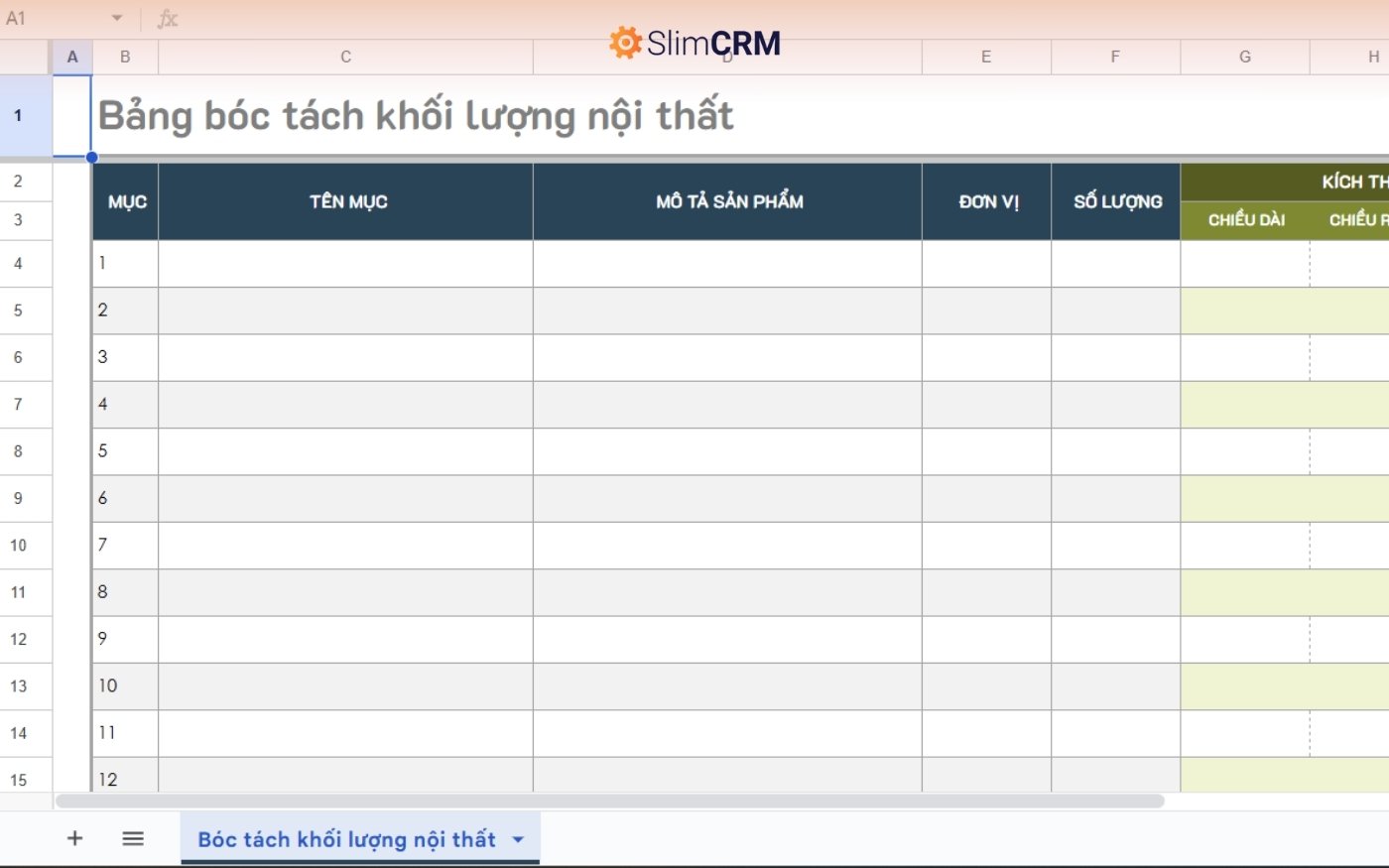1389x868 pixels.
Task: Select column B header
Action: click(125, 57)
